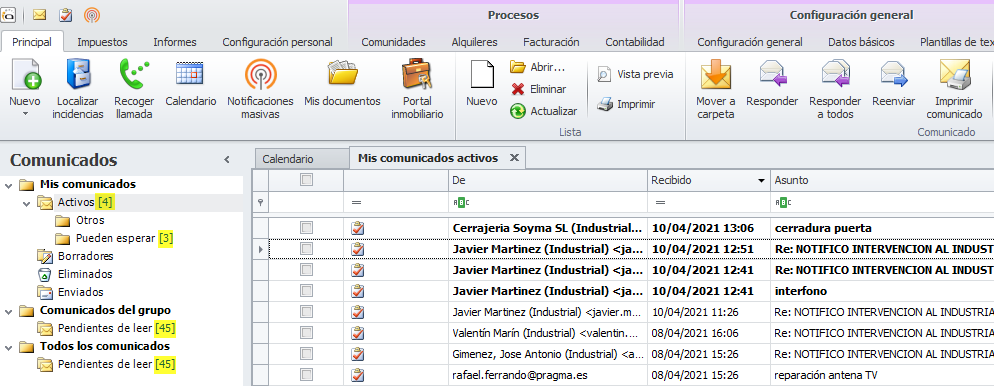The height and width of the screenshot is (386, 994).
Task: Click the De column header
Action: click(x=548, y=181)
